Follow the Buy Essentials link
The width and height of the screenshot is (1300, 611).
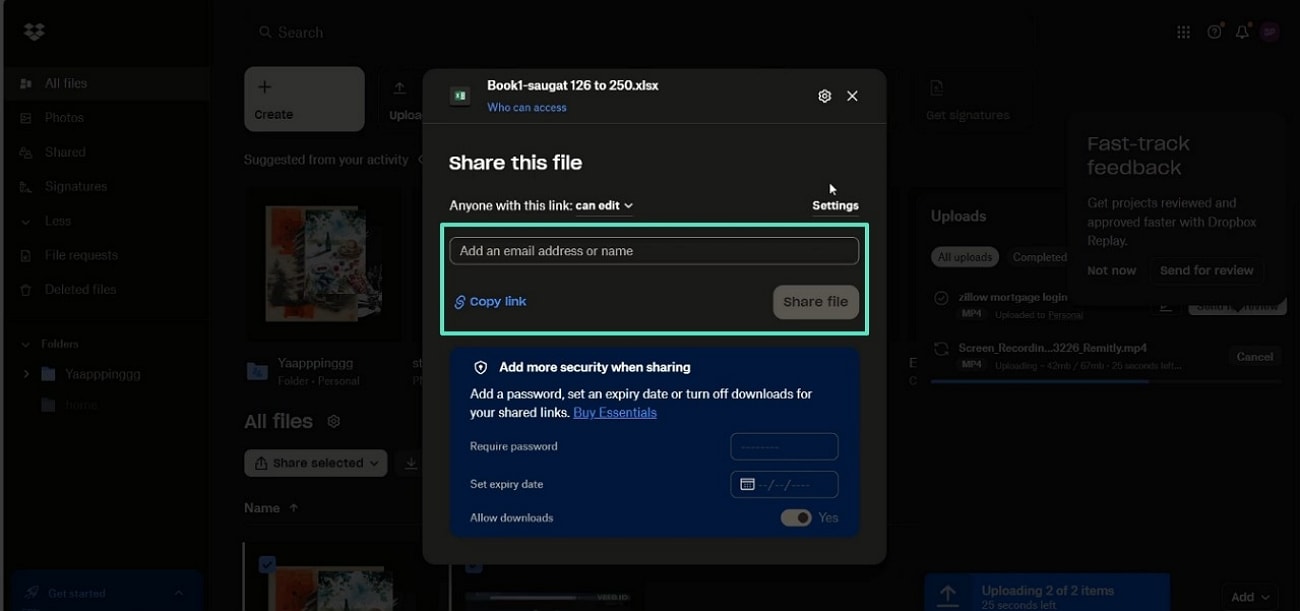click(615, 412)
